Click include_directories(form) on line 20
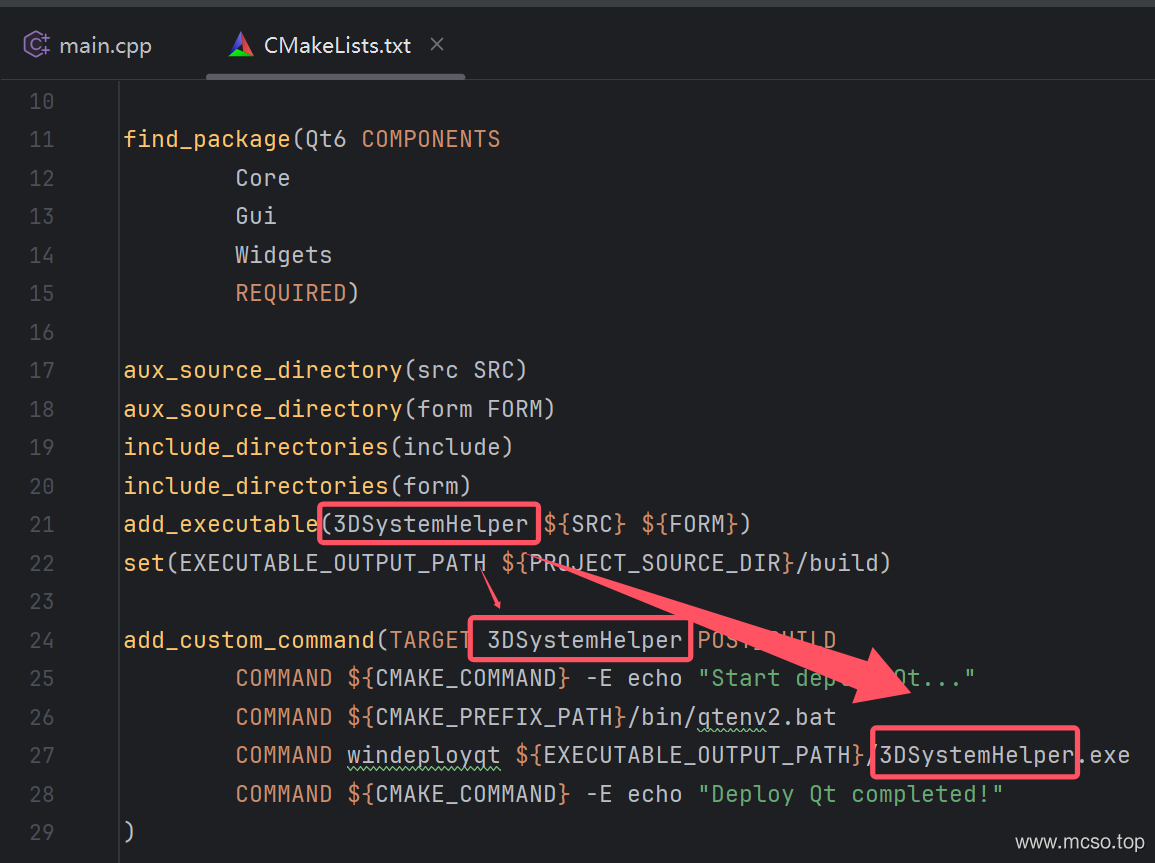 [298, 486]
